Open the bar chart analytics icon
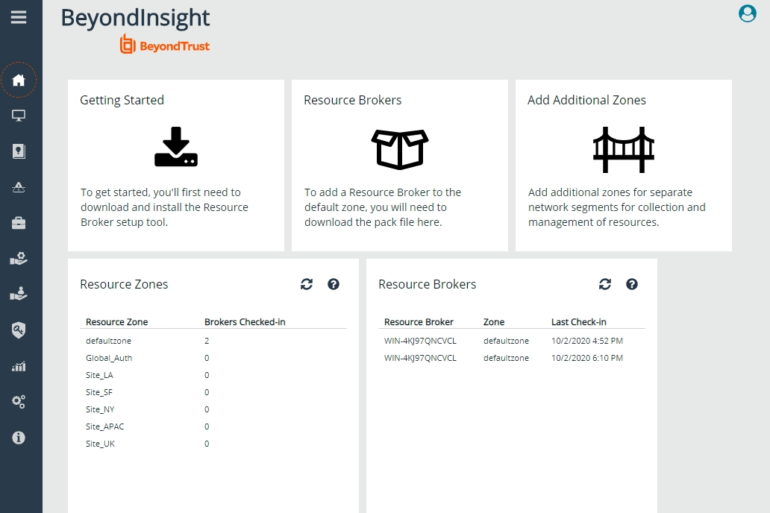770x513 pixels. tap(18, 366)
